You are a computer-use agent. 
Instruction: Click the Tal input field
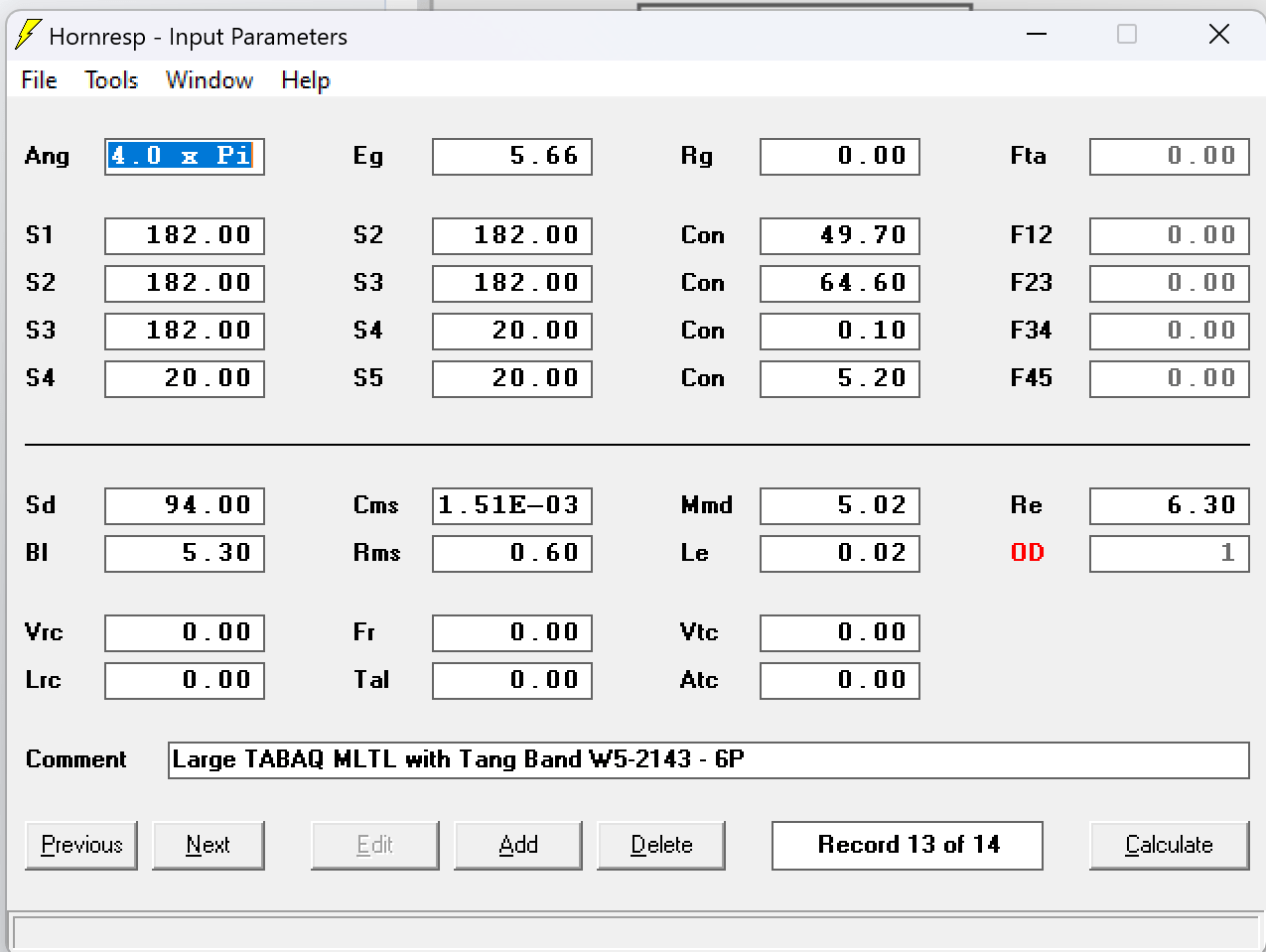[512, 680]
